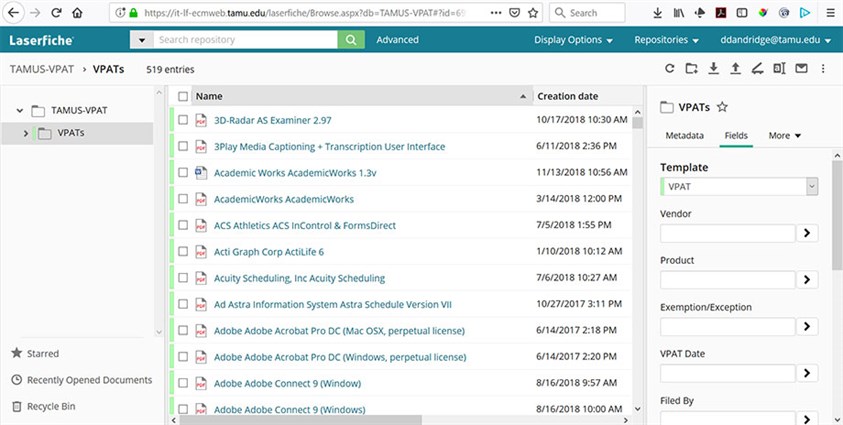This screenshot has height=425, width=843.
Task: Open the More tab dropdown
Action: coord(784,135)
